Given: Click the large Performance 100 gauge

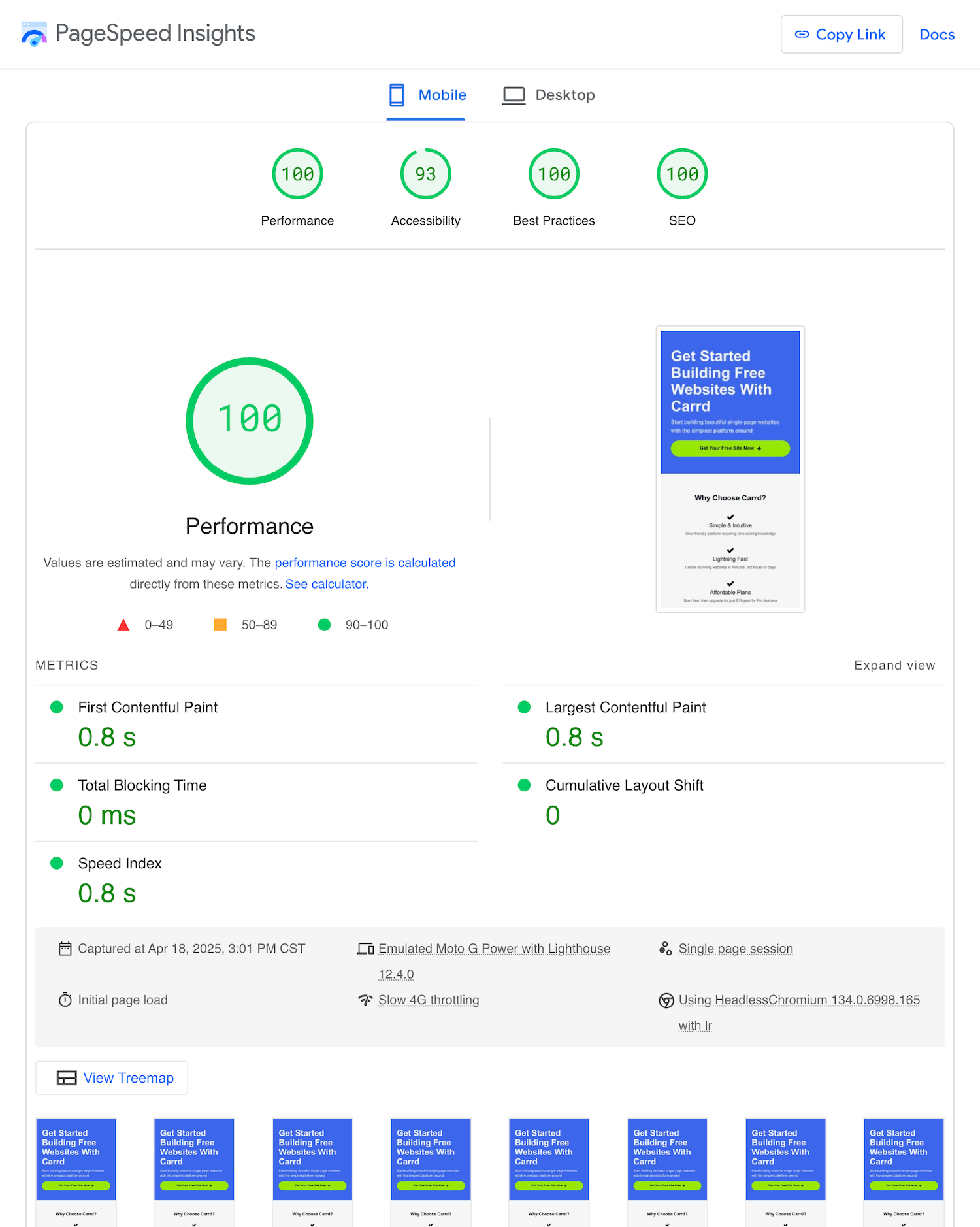Looking at the screenshot, I should click(x=250, y=421).
